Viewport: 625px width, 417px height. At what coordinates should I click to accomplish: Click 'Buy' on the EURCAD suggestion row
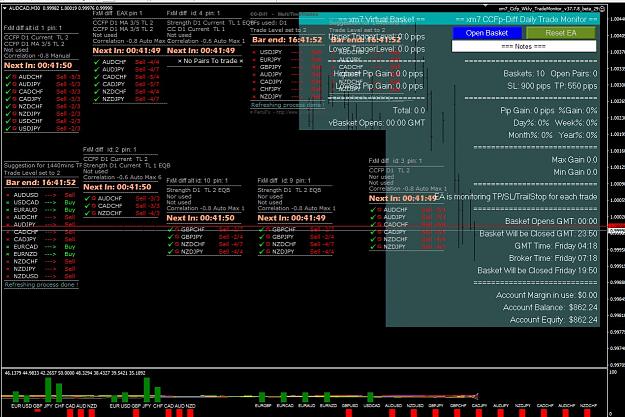(70, 247)
